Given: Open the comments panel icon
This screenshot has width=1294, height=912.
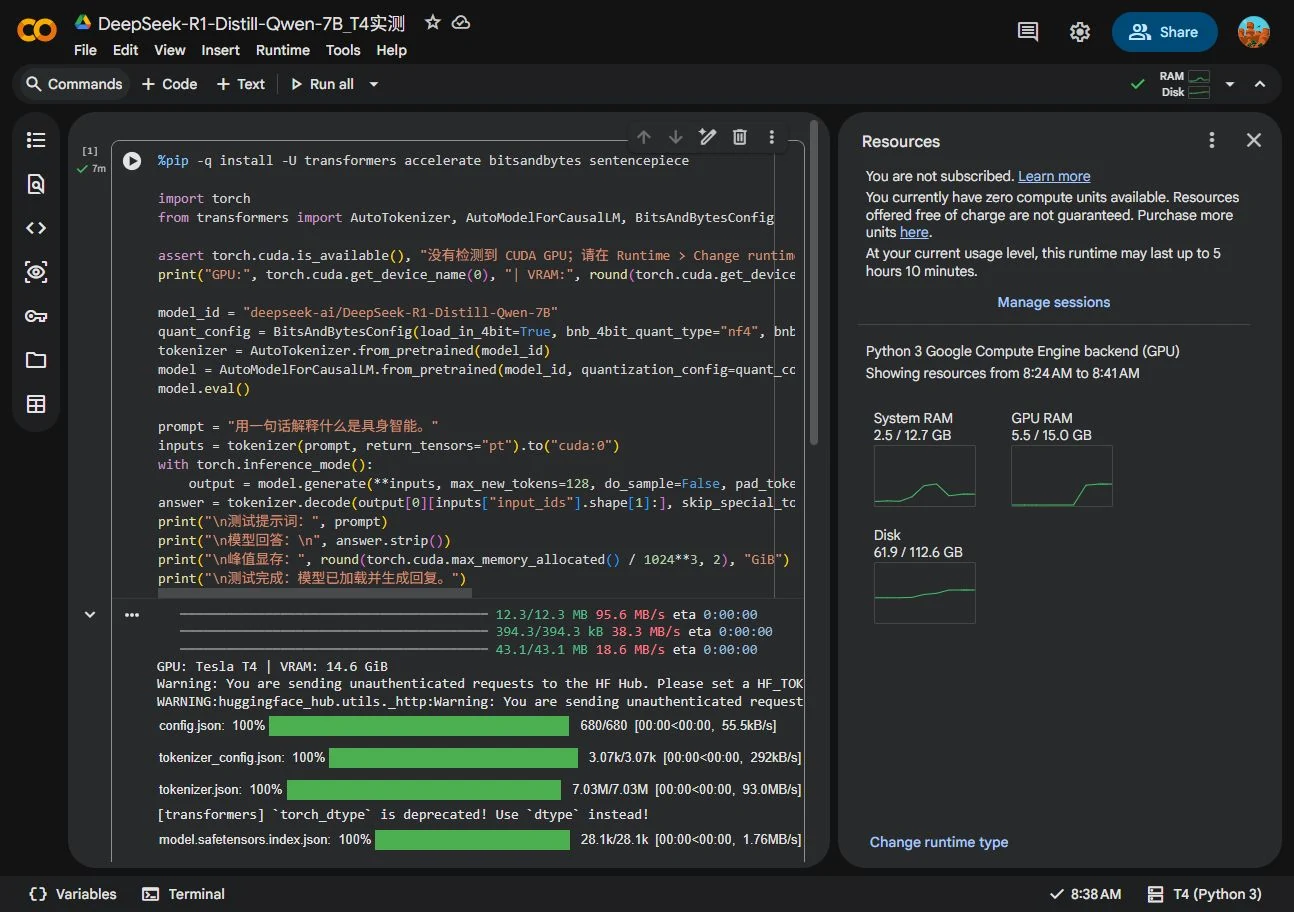Looking at the screenshot, I should click(1028, 32).
